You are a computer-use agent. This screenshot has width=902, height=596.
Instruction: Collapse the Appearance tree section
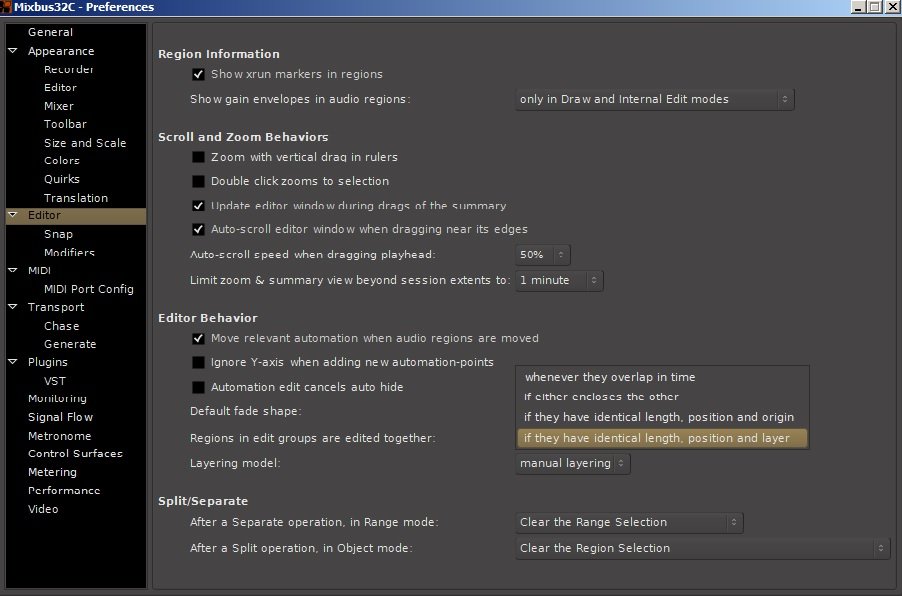point(13,51)
